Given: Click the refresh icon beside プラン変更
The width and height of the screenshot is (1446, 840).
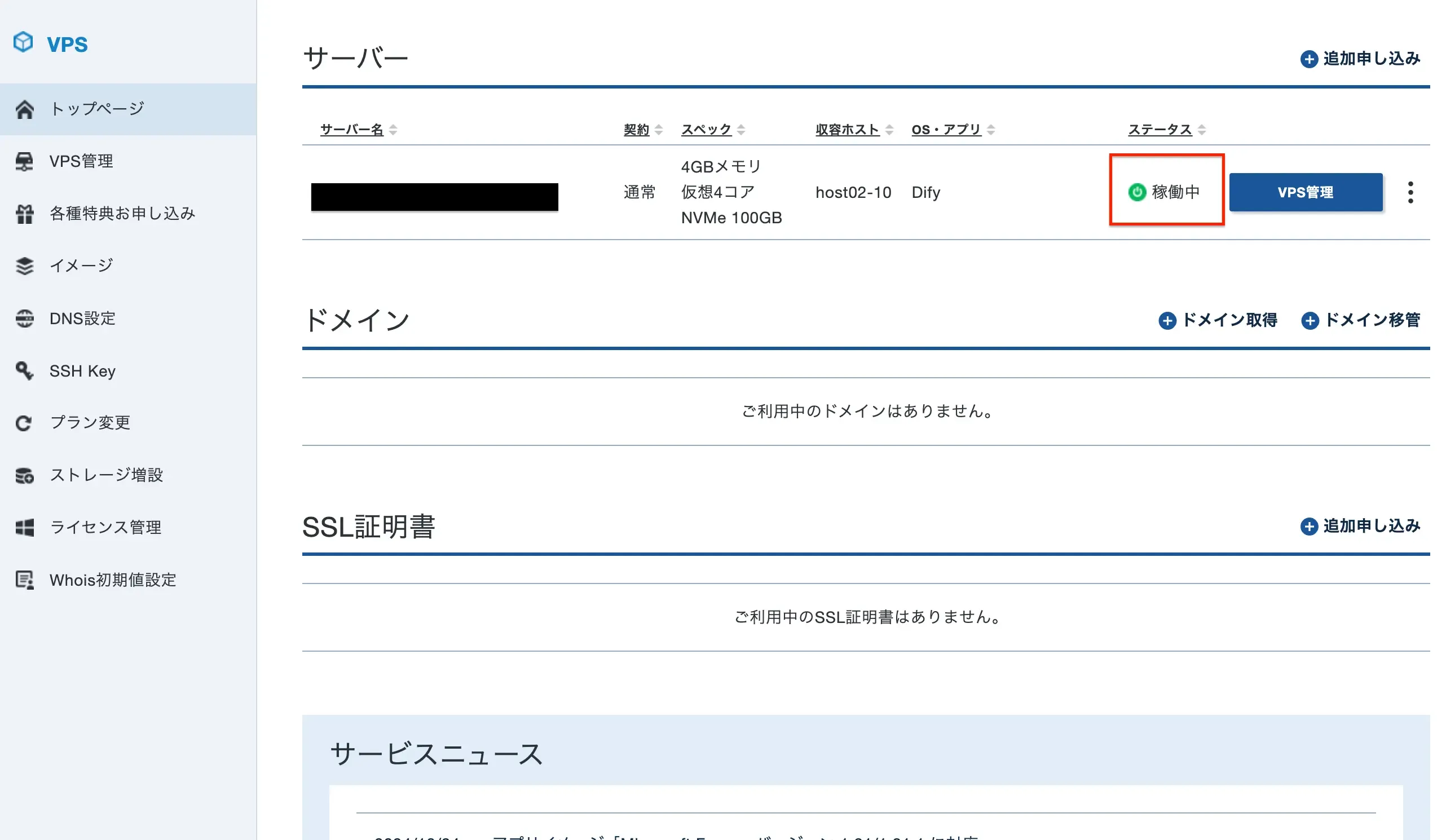Looking at the screenshot, I should tap(24, 423).
